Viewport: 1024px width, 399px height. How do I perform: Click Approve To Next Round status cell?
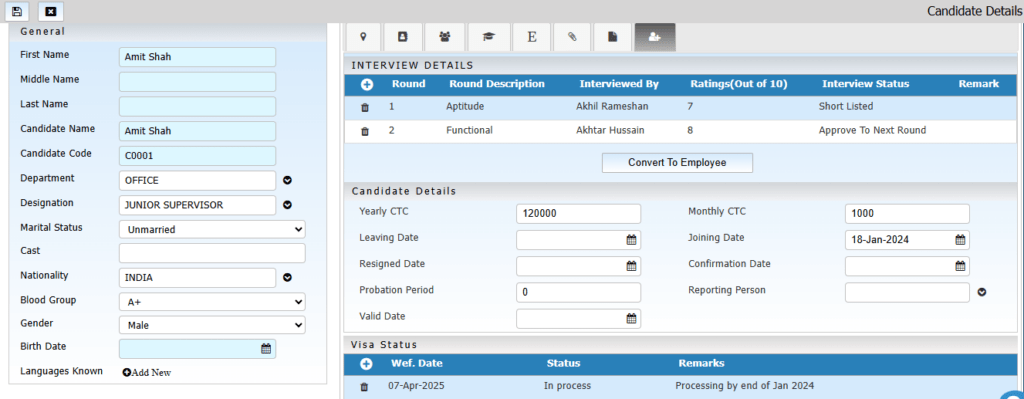(x=872, y=131)
